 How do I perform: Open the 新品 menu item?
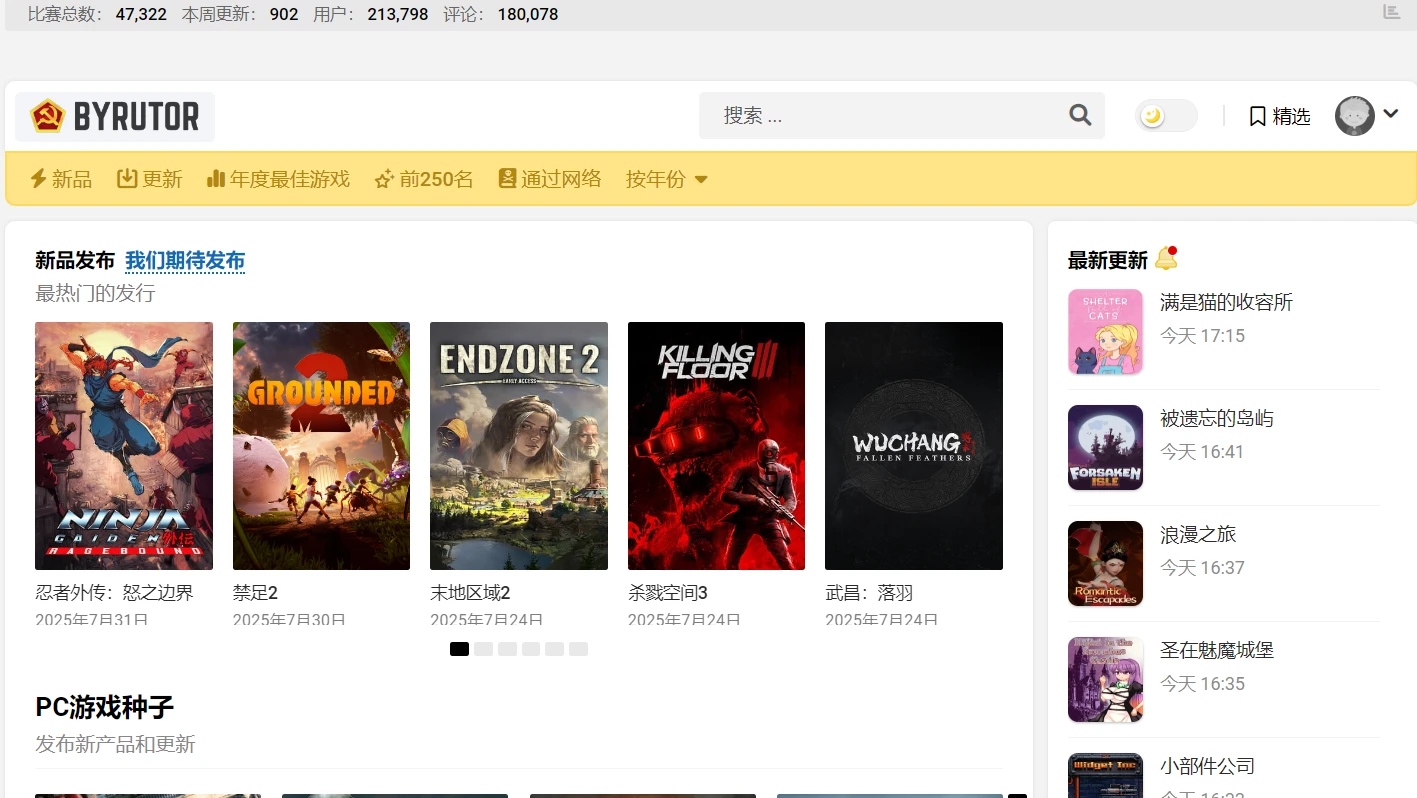[61, 179]
